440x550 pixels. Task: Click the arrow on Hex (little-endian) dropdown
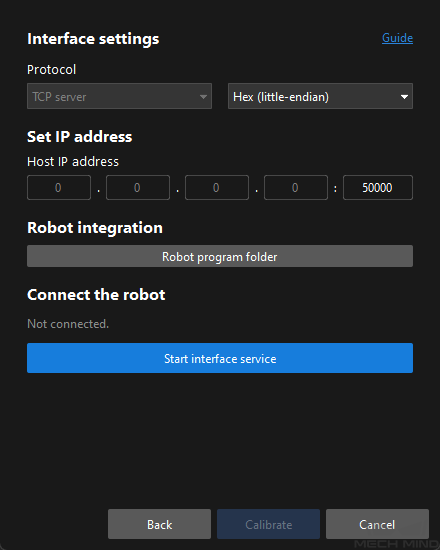(x=404, y=97)
